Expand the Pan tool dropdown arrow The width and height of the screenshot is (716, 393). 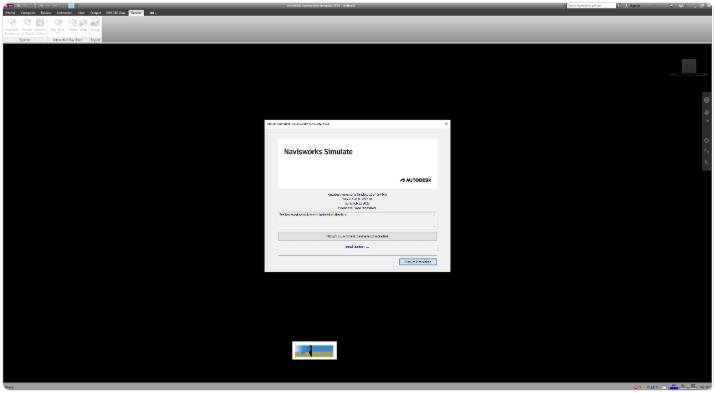(707, 121)
